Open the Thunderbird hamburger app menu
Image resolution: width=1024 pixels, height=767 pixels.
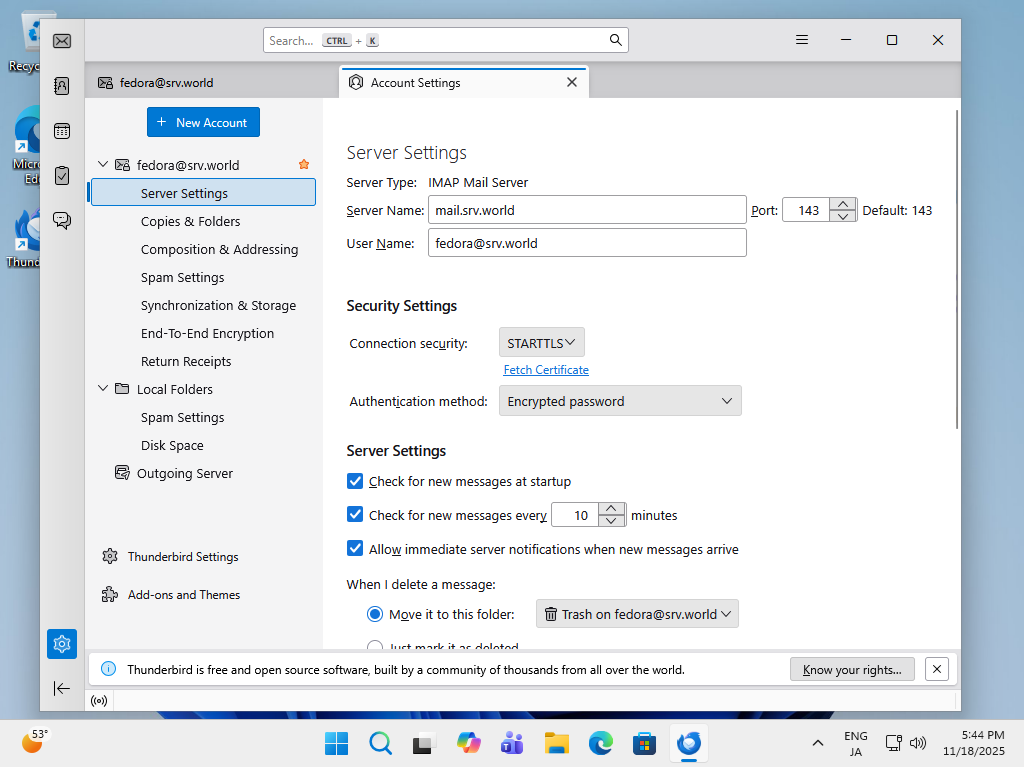(802, 40)
